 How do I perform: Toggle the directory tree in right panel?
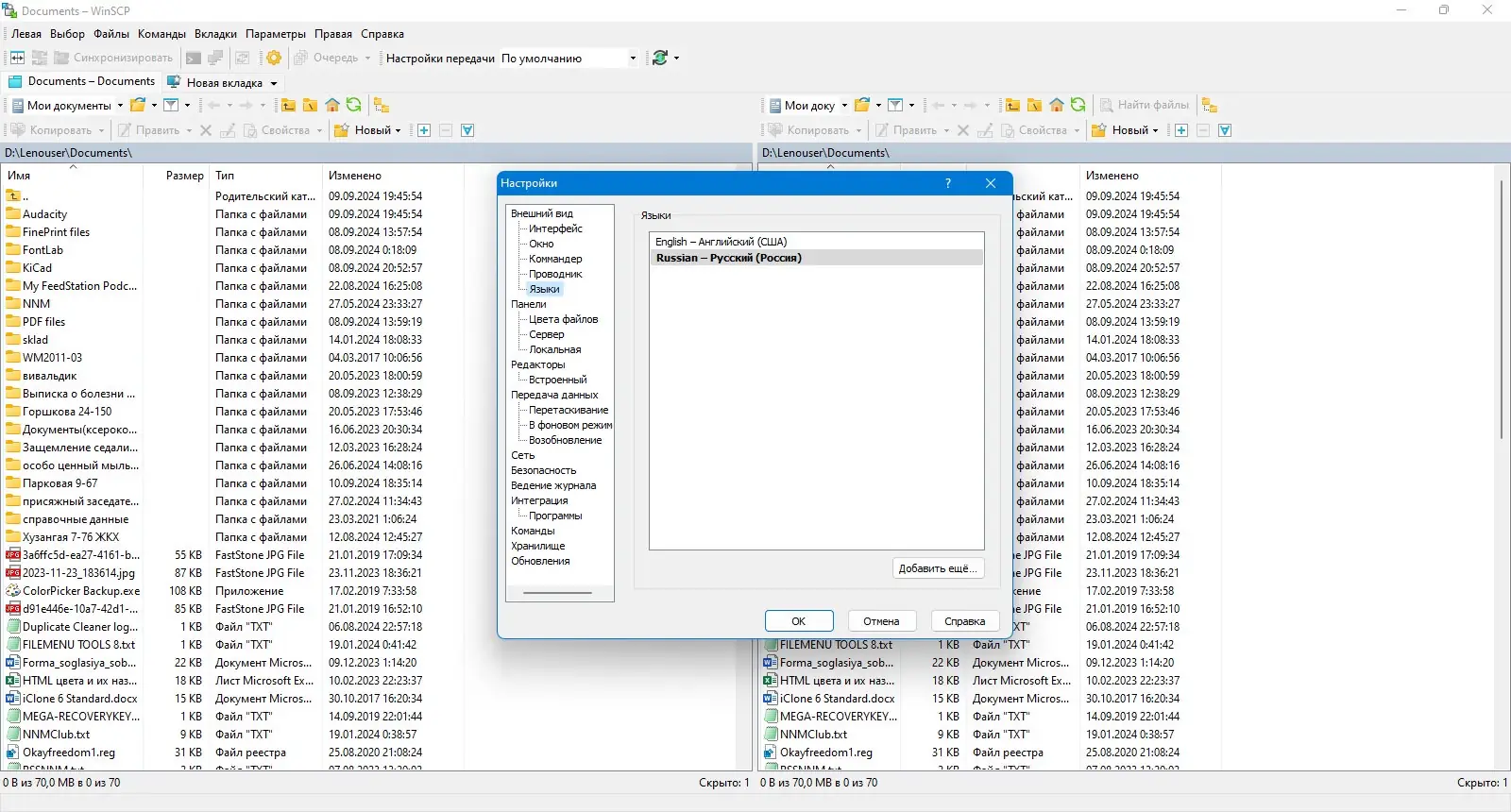click(1210, 105)
